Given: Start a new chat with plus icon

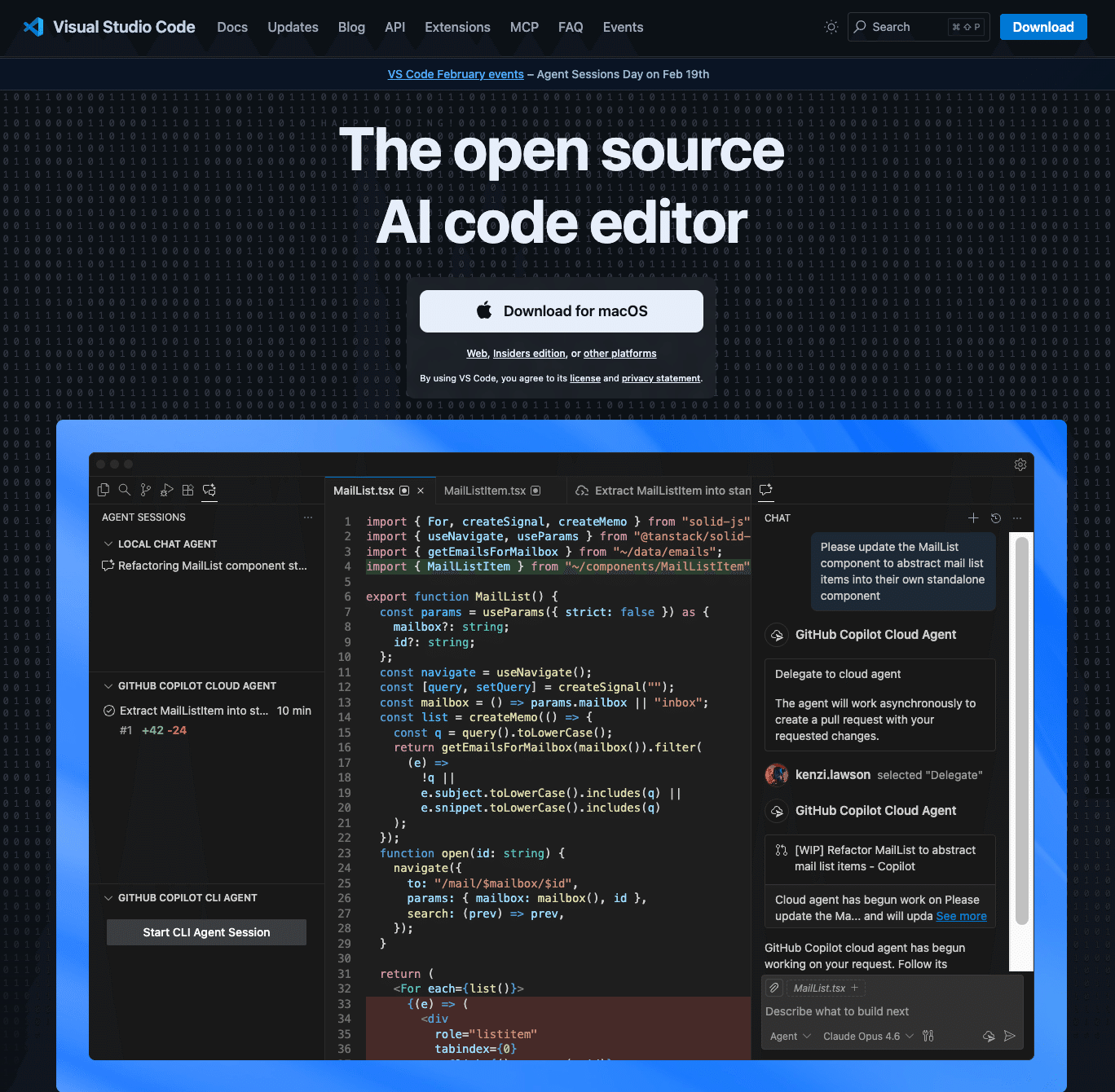Looking at the screenshot, I should 973,518.
